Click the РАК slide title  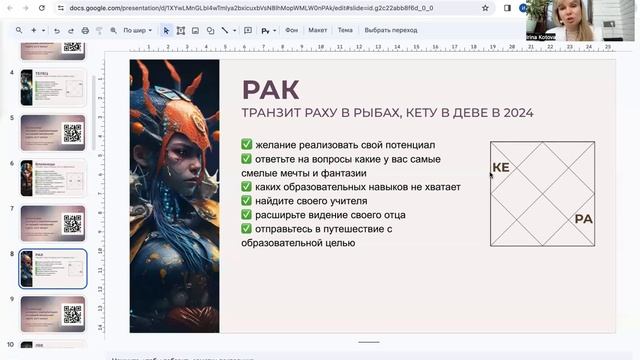pyautogui.click(x=271, y=90)
